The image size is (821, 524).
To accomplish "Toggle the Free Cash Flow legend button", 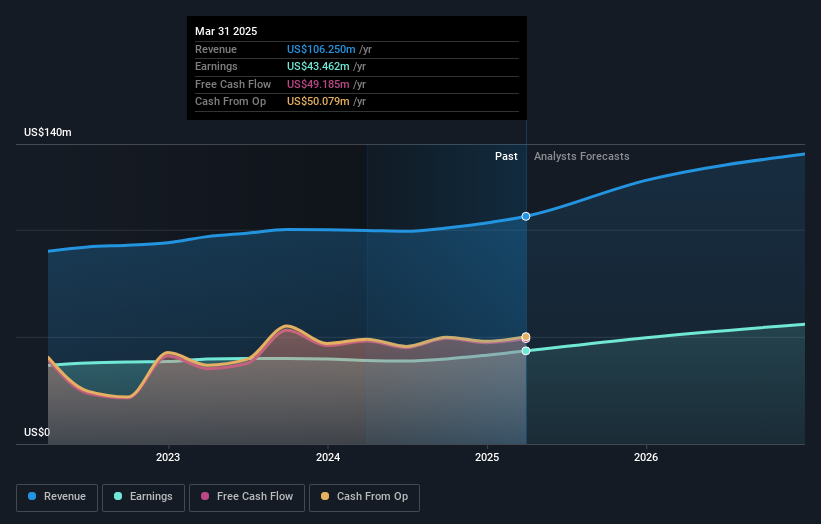I will point(247,497).
